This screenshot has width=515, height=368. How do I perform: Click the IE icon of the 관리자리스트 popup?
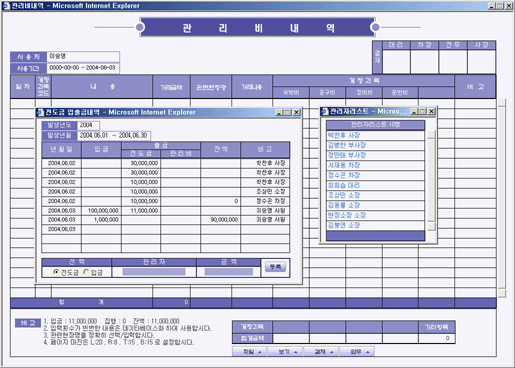(325, 111)
